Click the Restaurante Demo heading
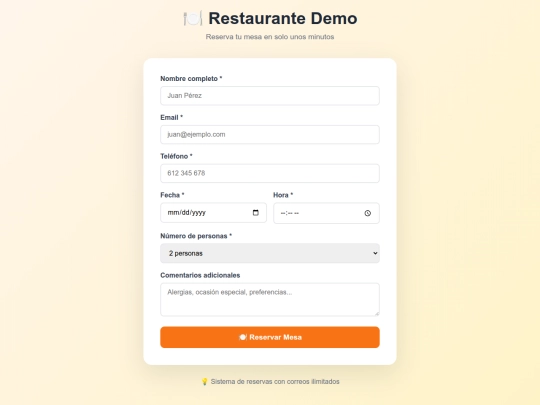Image resolution: width=540 pixels, height=405 pixels. (x=283, y=18)
